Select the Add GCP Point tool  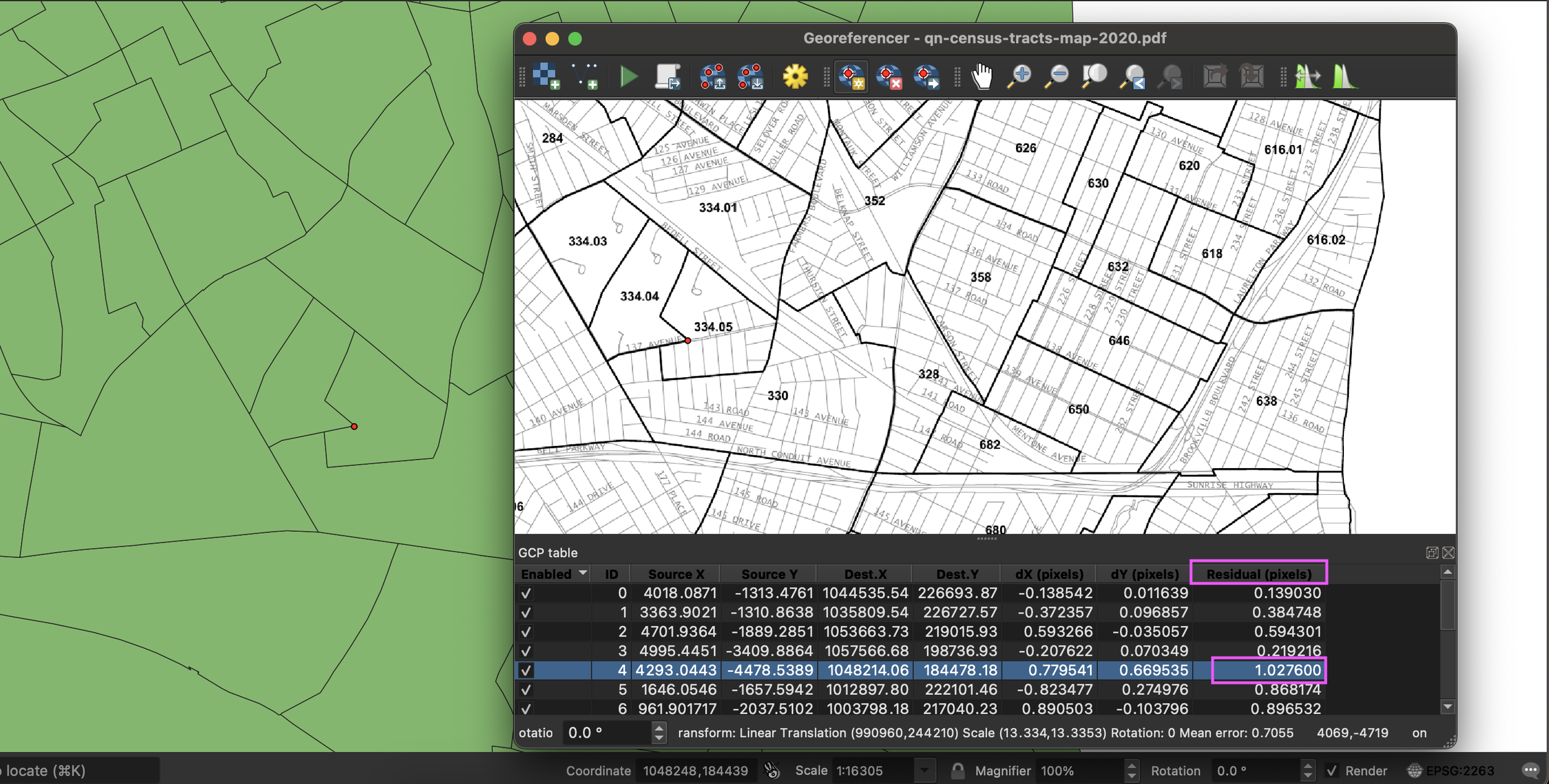click(851, 77)
